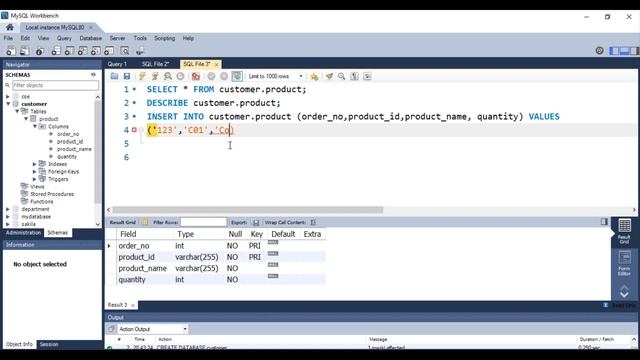Open the Database menu

coord(91,38)
